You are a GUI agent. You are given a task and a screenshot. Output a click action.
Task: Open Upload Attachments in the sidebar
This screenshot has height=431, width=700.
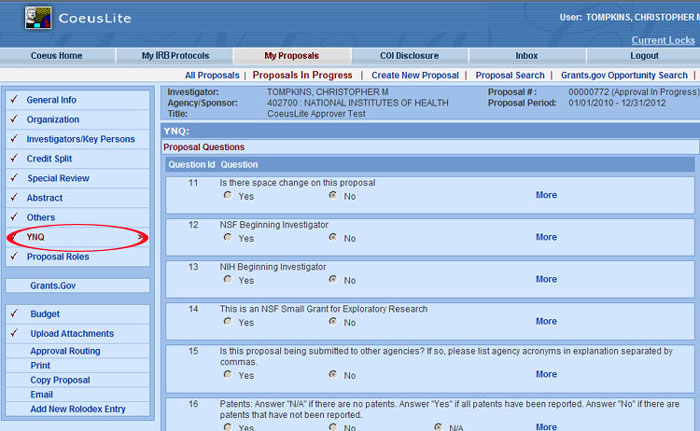pos(70,333)
